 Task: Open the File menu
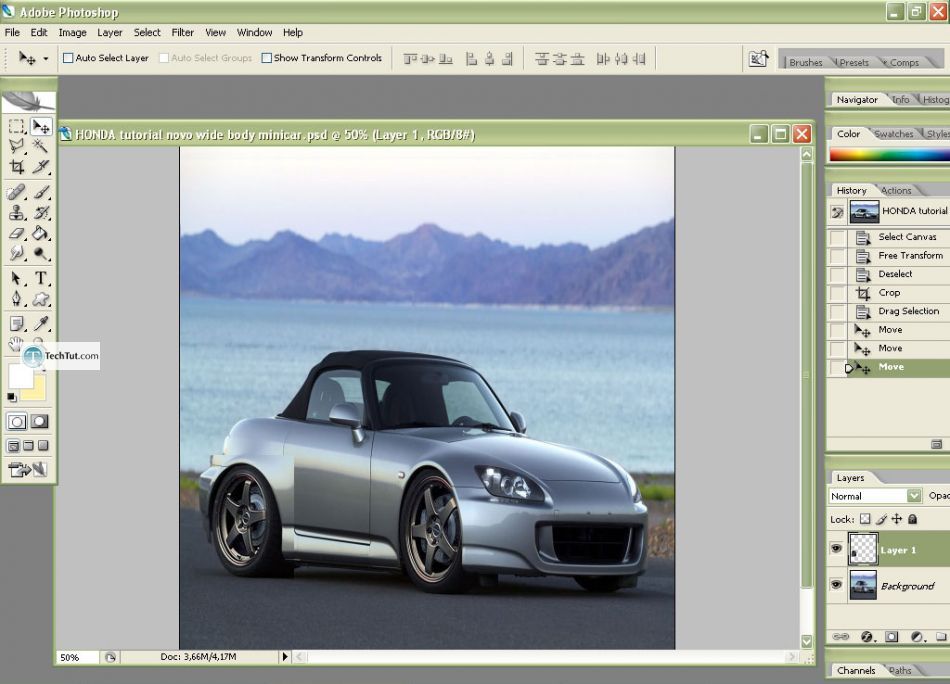pyautogui.click(x=12, y=33)
